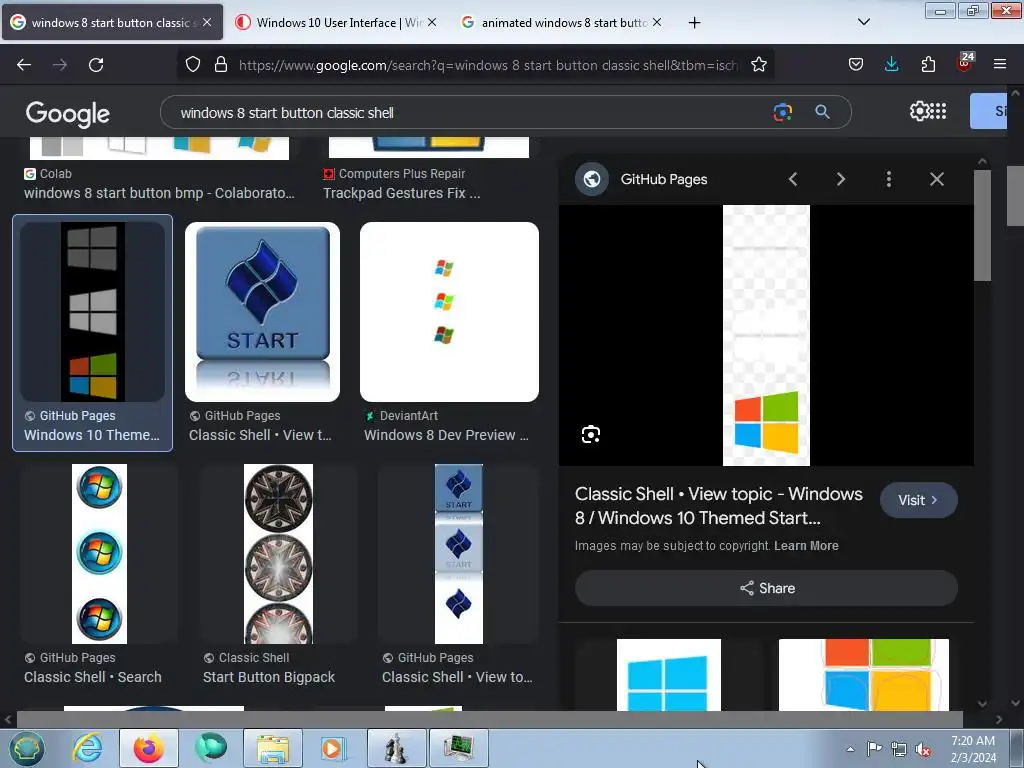Click the muted volume tray icon
This screenshot has height=768, width=1024.
[923, 750]
